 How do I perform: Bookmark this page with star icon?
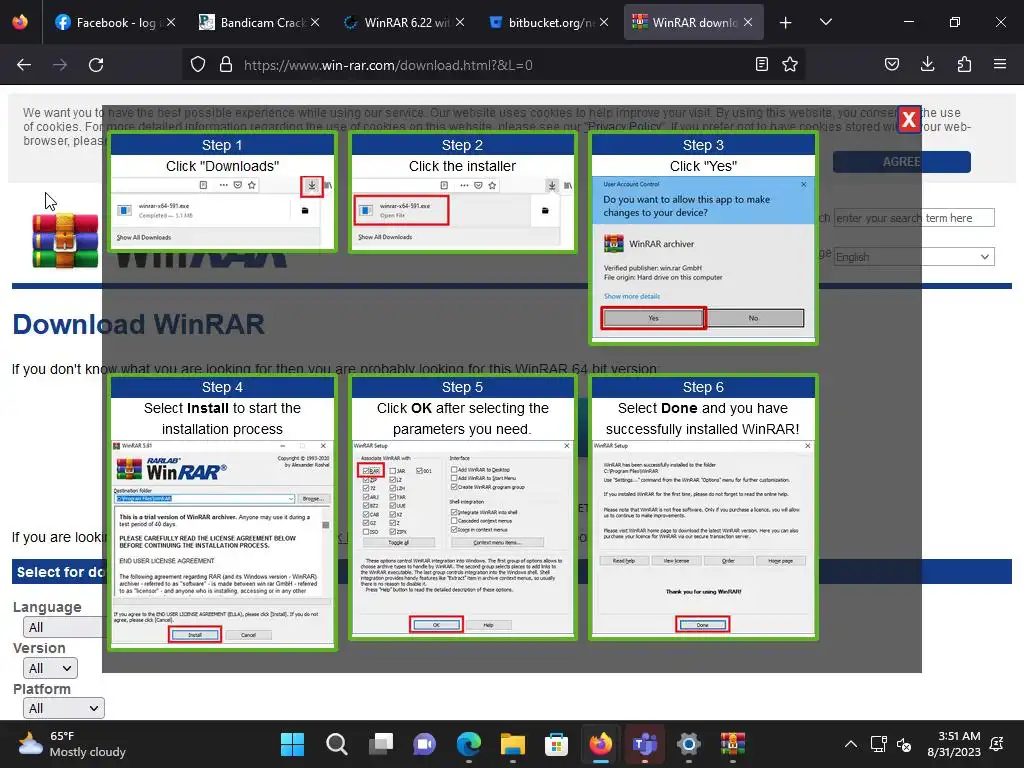[x=790, y=65]
